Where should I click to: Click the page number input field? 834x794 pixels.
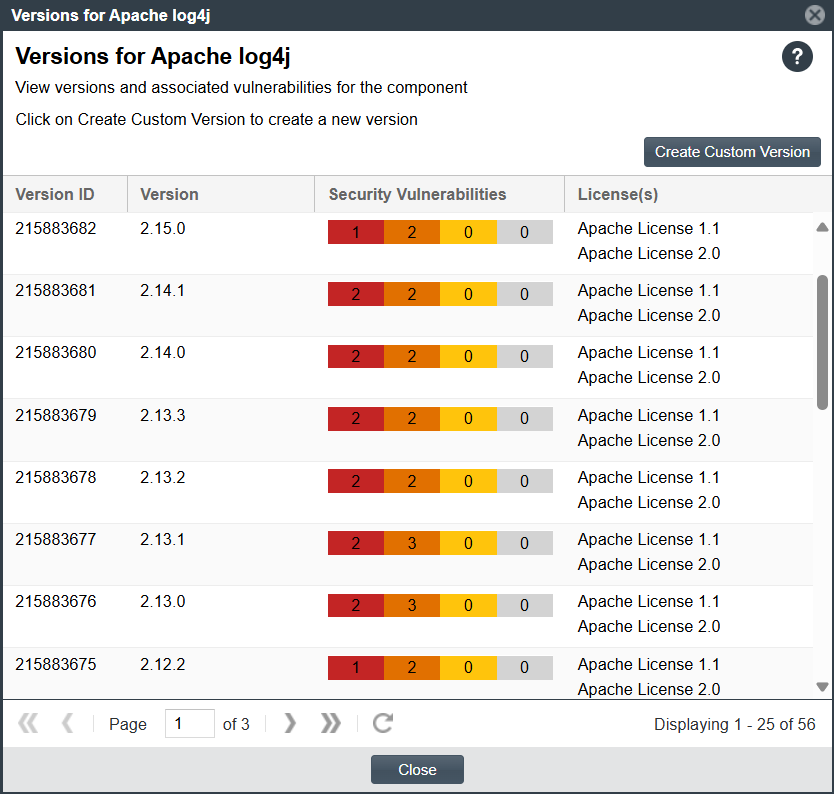(189, 724)
